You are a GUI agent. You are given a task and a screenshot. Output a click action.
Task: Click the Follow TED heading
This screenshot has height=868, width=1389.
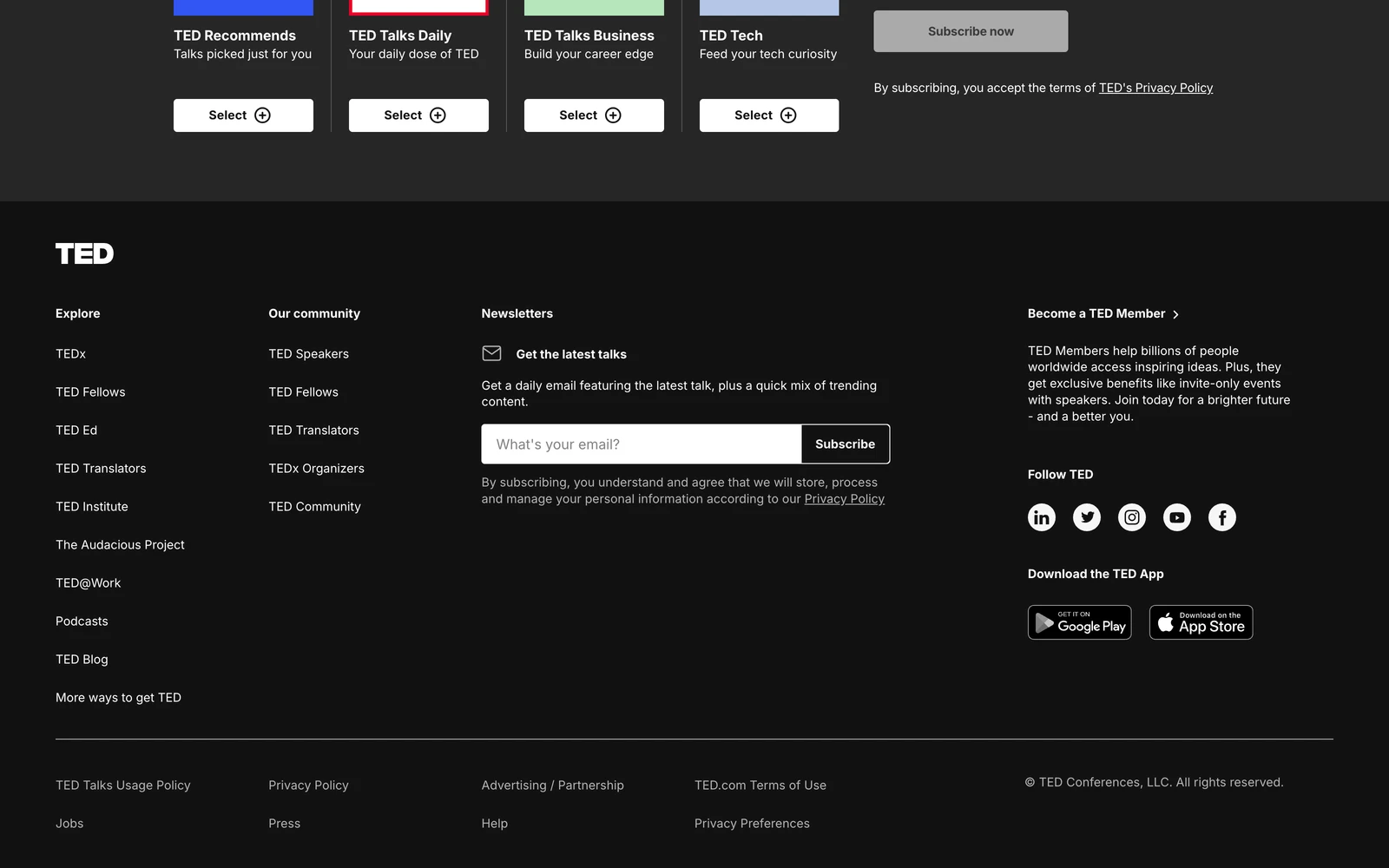coord(1060,475)
